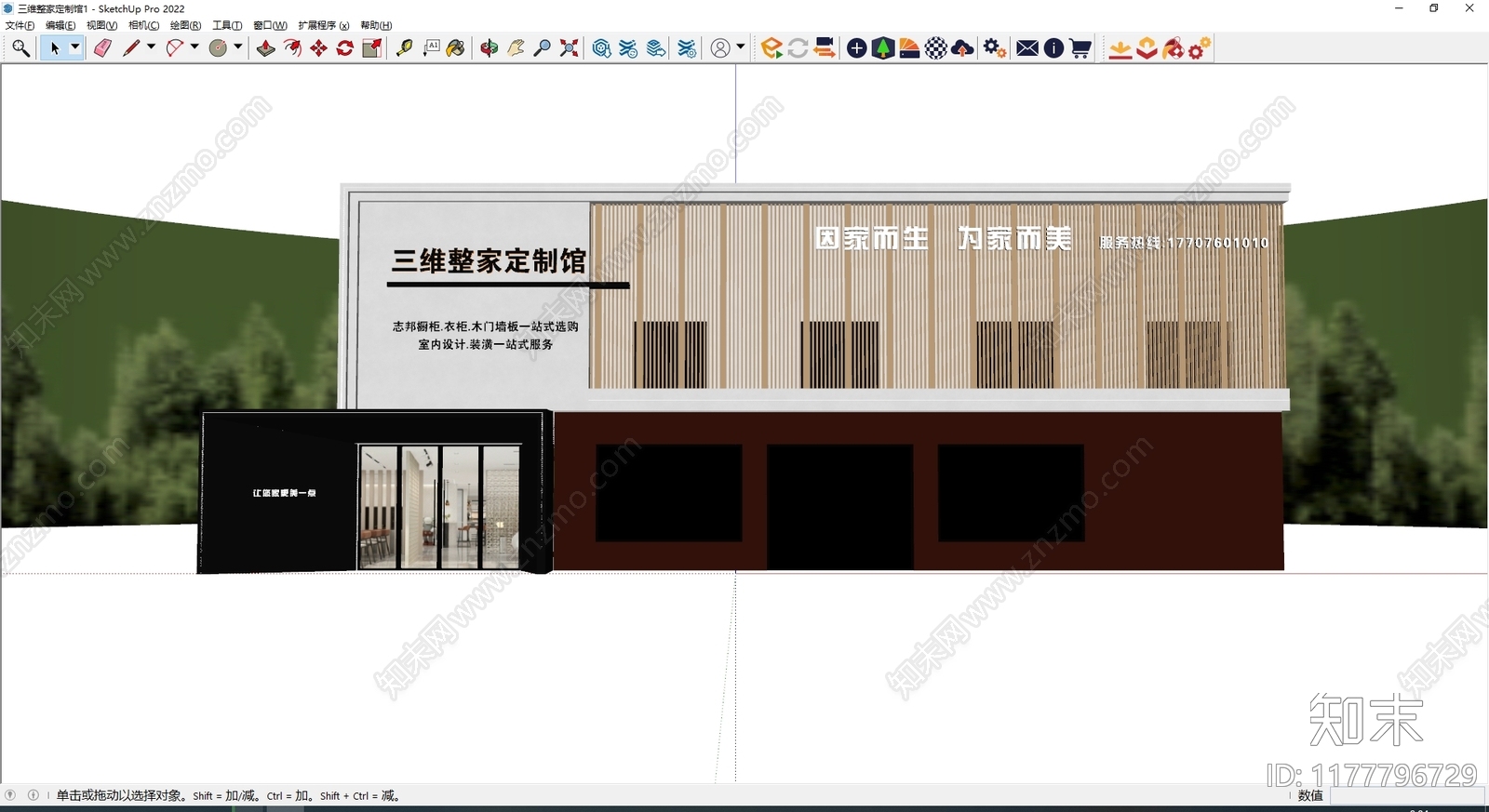Select the Move tool with four red arrows
1489x812 pixels.
(318, 48)
